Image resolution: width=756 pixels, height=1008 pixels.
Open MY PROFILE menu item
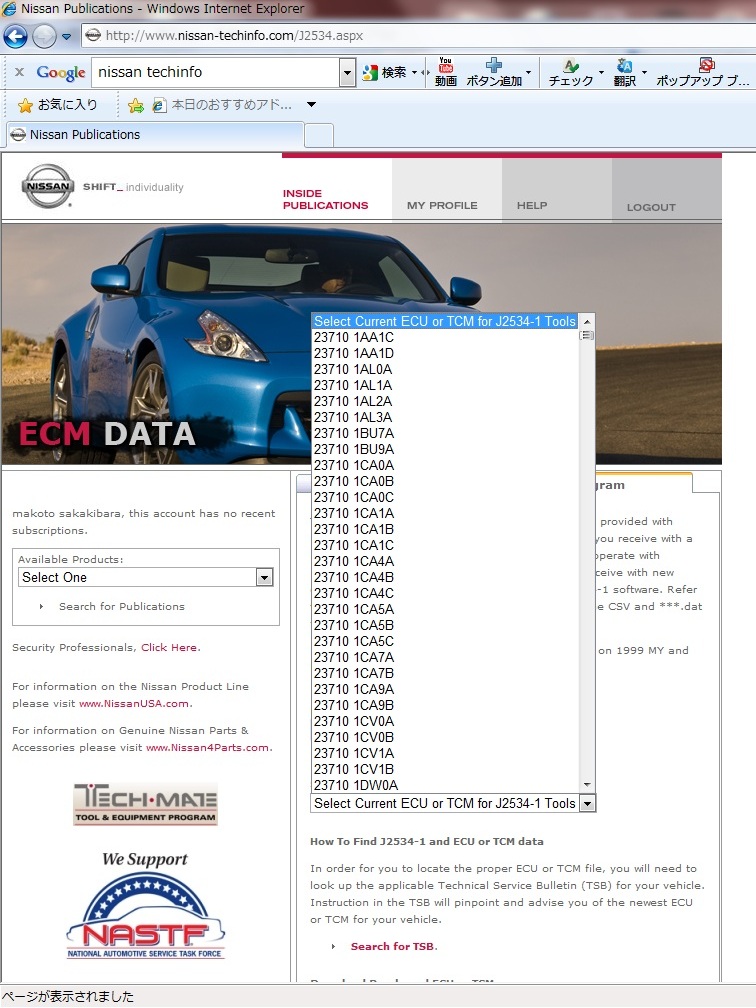click(442, 206)
